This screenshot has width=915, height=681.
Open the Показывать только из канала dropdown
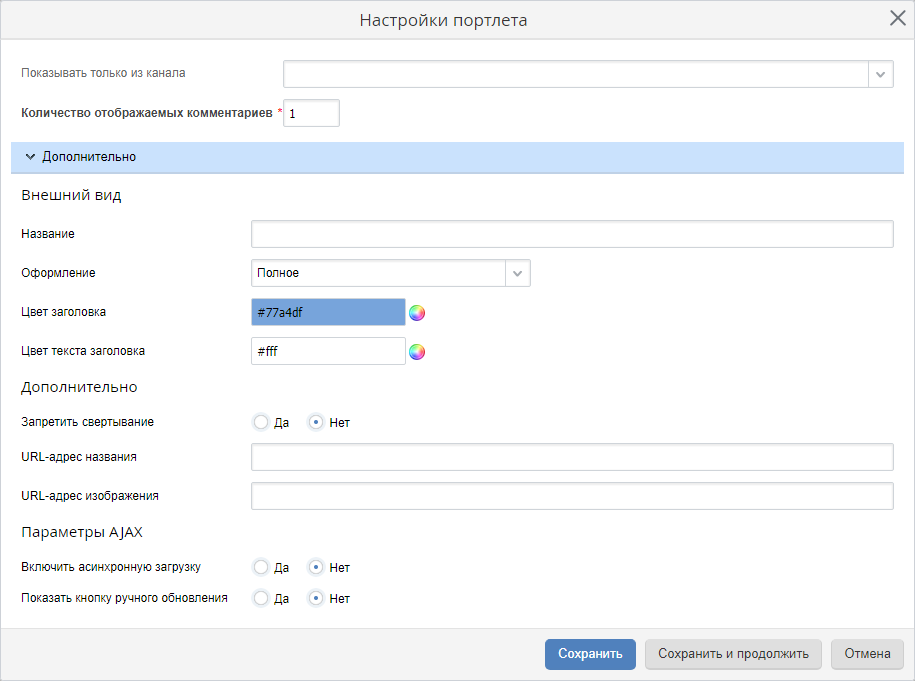(880, 74)
